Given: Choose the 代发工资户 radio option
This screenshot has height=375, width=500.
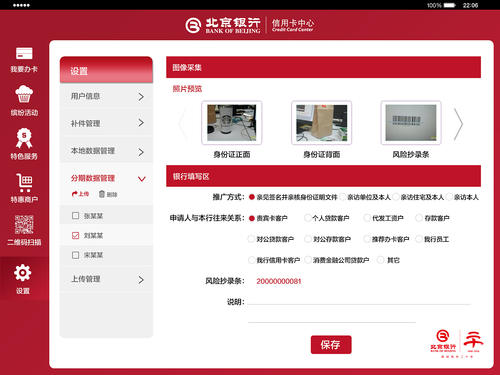Looking at the screenshot, I should (x=367, y=218).
